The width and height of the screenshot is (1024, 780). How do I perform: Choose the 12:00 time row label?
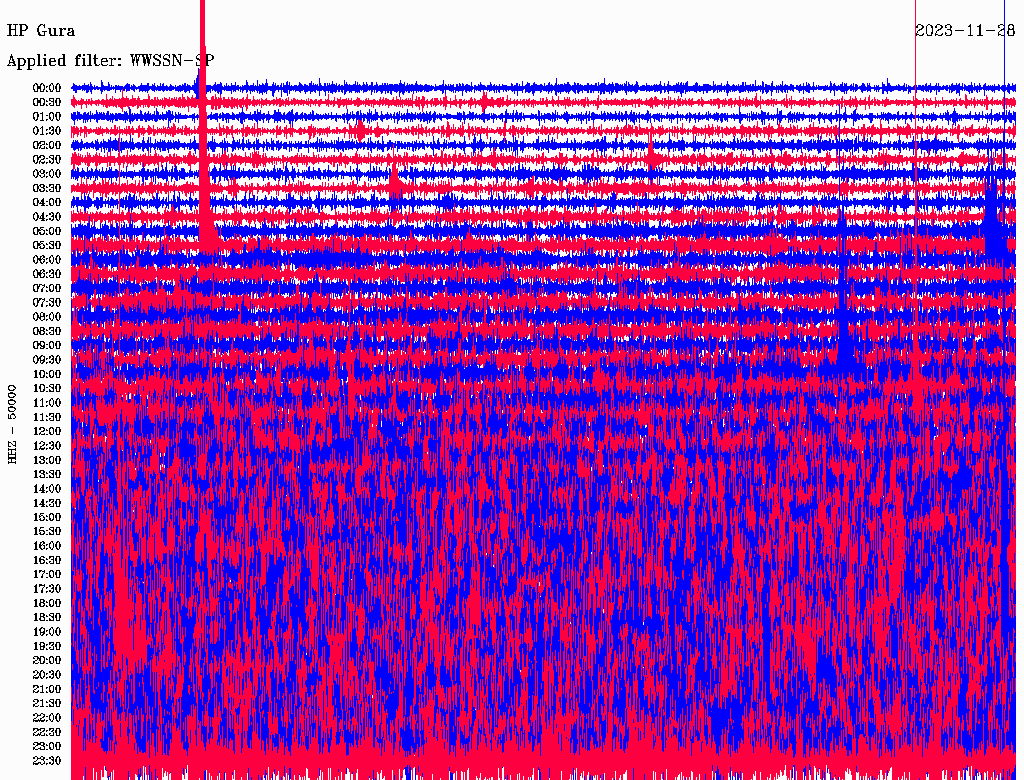pyautogui.click(x=47, y=432)
